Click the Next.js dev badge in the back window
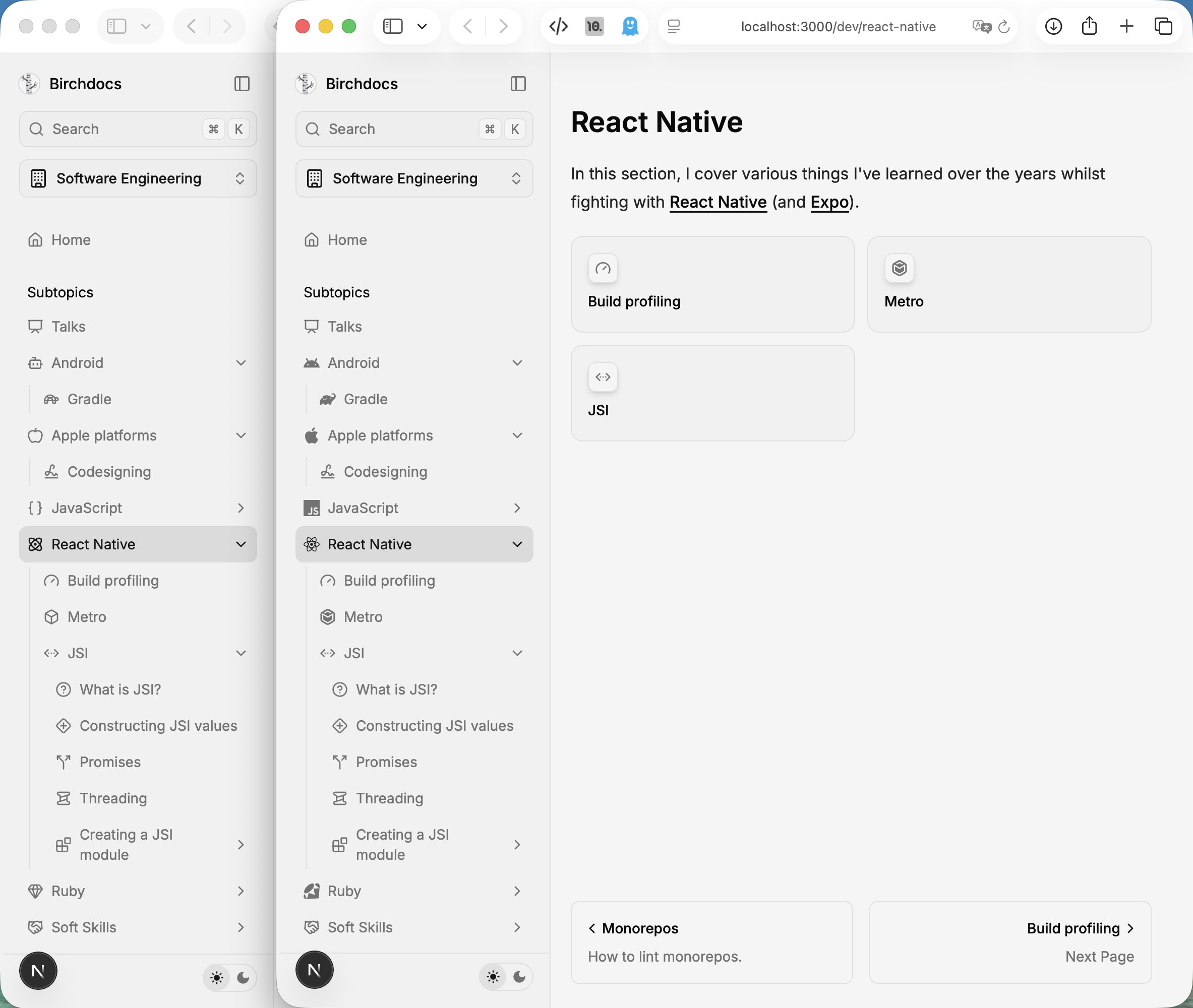The height and width of the screenshot is (1008, 1193). click(38, 971)
